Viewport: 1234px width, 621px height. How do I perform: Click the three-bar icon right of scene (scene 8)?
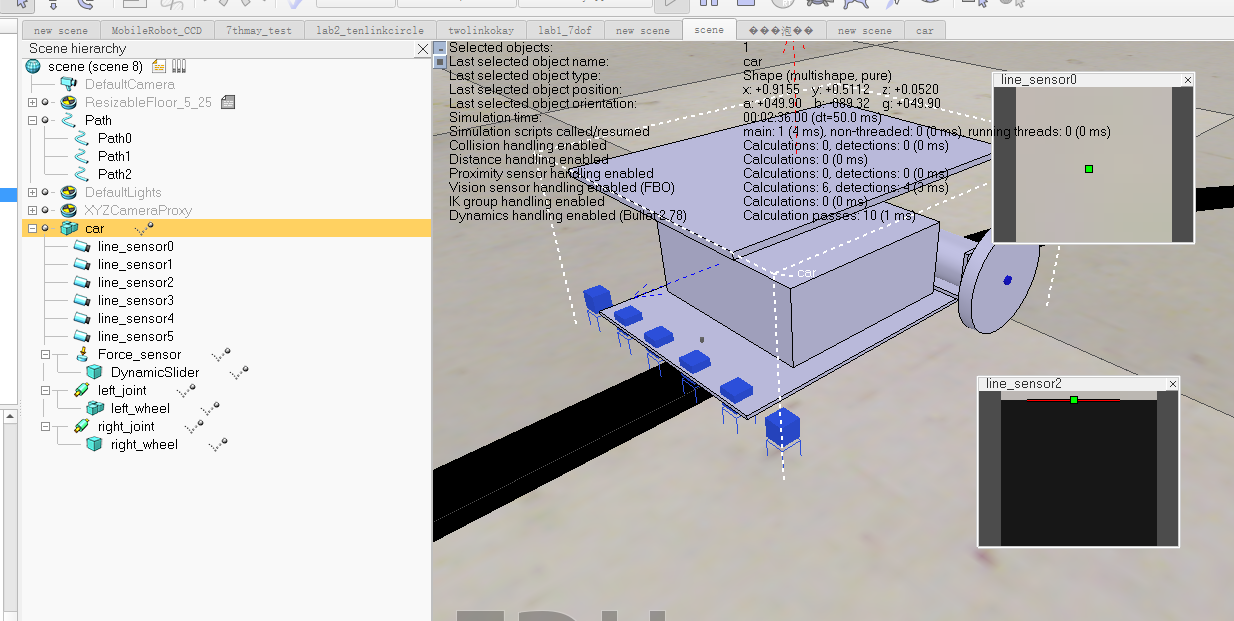click(x=179, y=67)
